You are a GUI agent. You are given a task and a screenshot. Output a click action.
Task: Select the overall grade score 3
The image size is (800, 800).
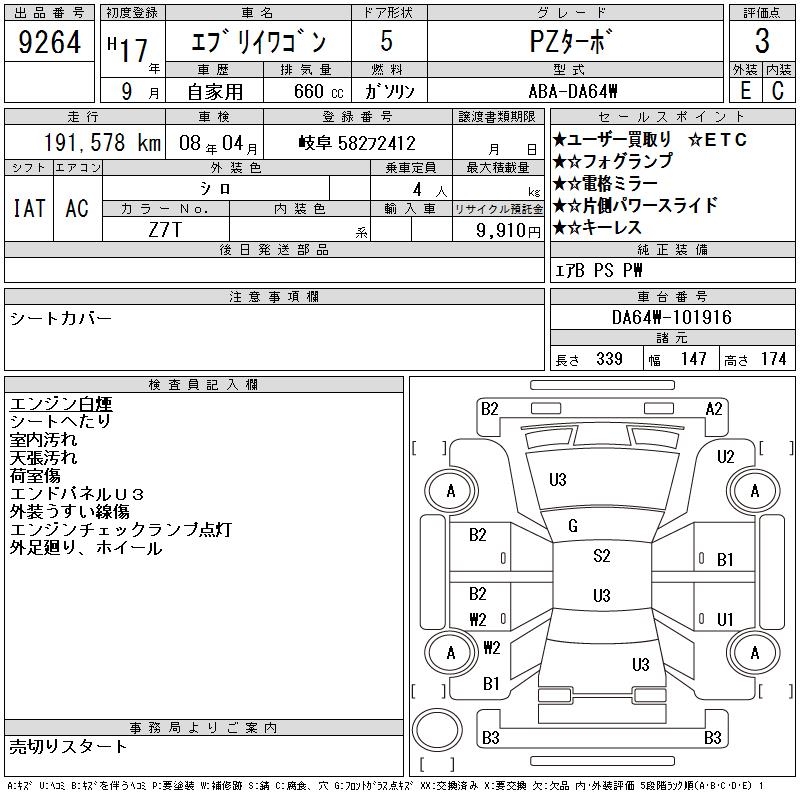pyautogui.click(x=762, y=43)
